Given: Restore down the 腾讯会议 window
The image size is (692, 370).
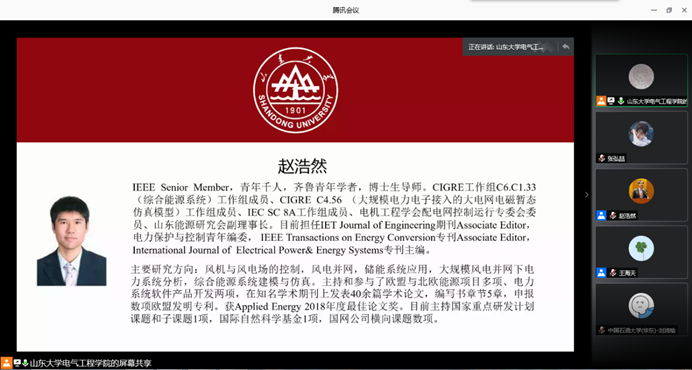Looking at the screenshot, I should pyautogui.click(x=669, y=10).
